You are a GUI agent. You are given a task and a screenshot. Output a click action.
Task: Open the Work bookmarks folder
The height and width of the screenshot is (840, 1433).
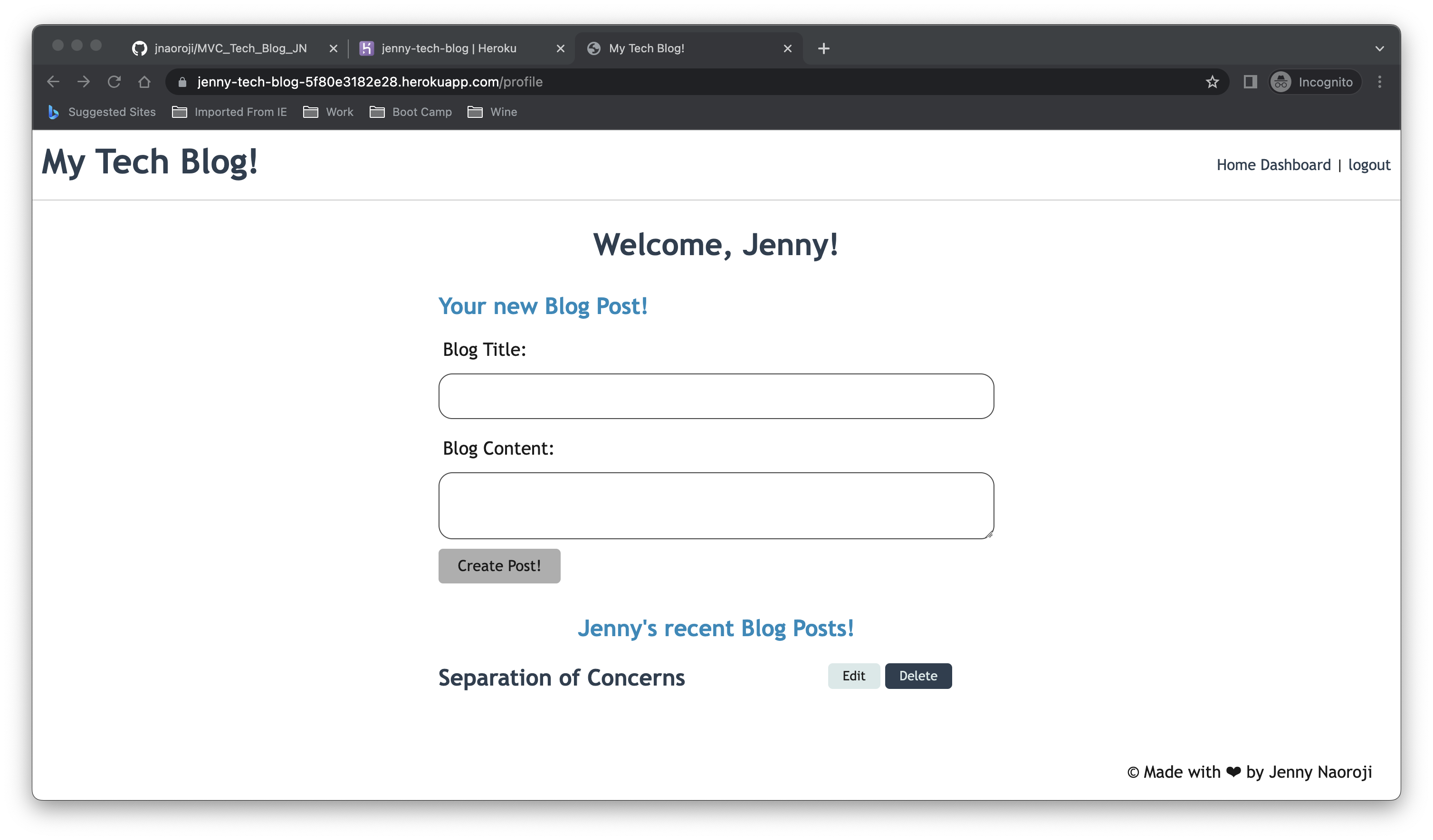click(x=329, y=112)
